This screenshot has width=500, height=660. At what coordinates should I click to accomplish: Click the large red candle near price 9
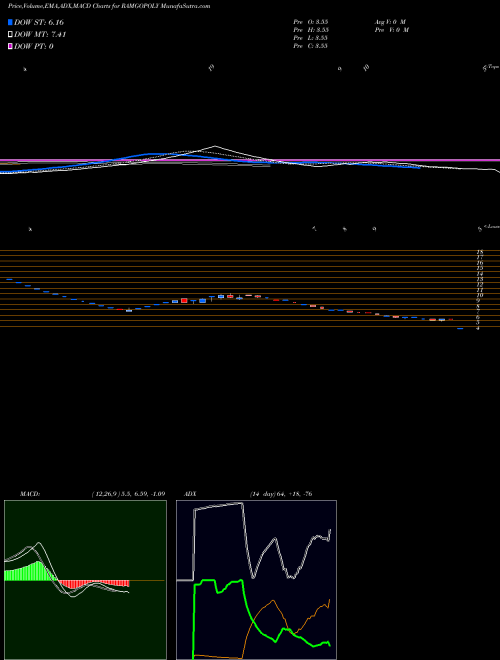click(184, 300)
